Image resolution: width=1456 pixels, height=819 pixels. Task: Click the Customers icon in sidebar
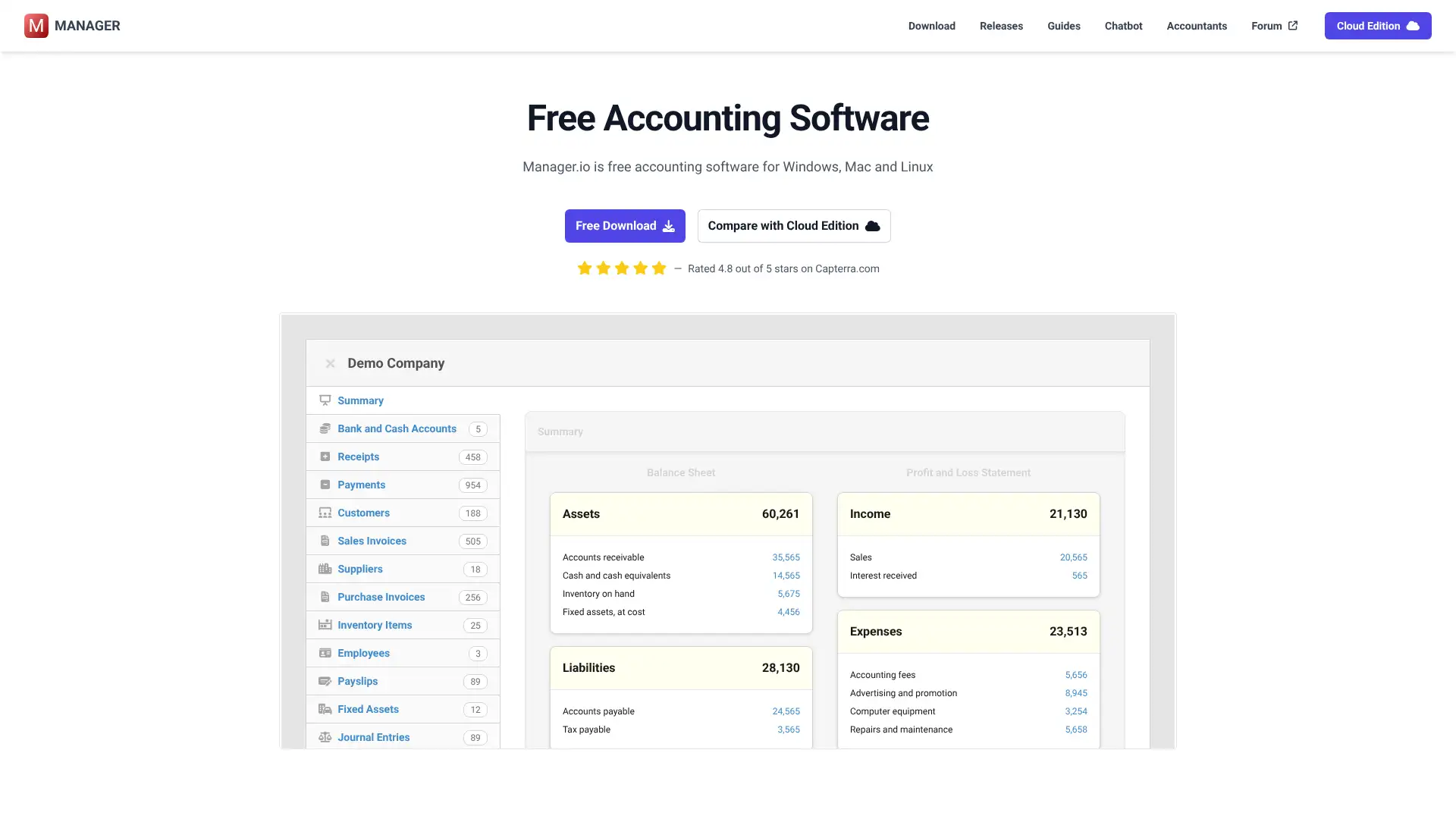(325, 513)
